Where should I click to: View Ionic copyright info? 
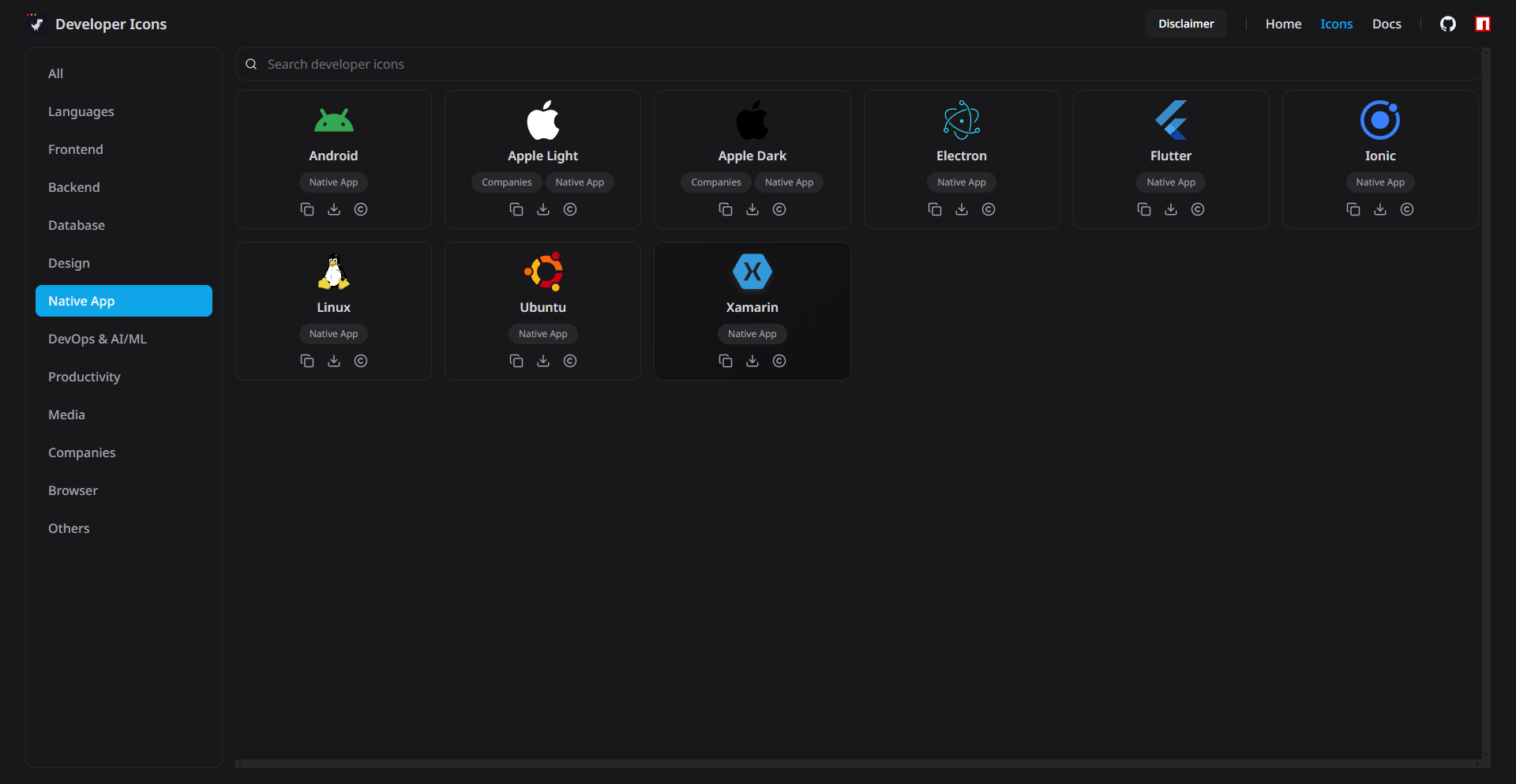[1407, 209]
